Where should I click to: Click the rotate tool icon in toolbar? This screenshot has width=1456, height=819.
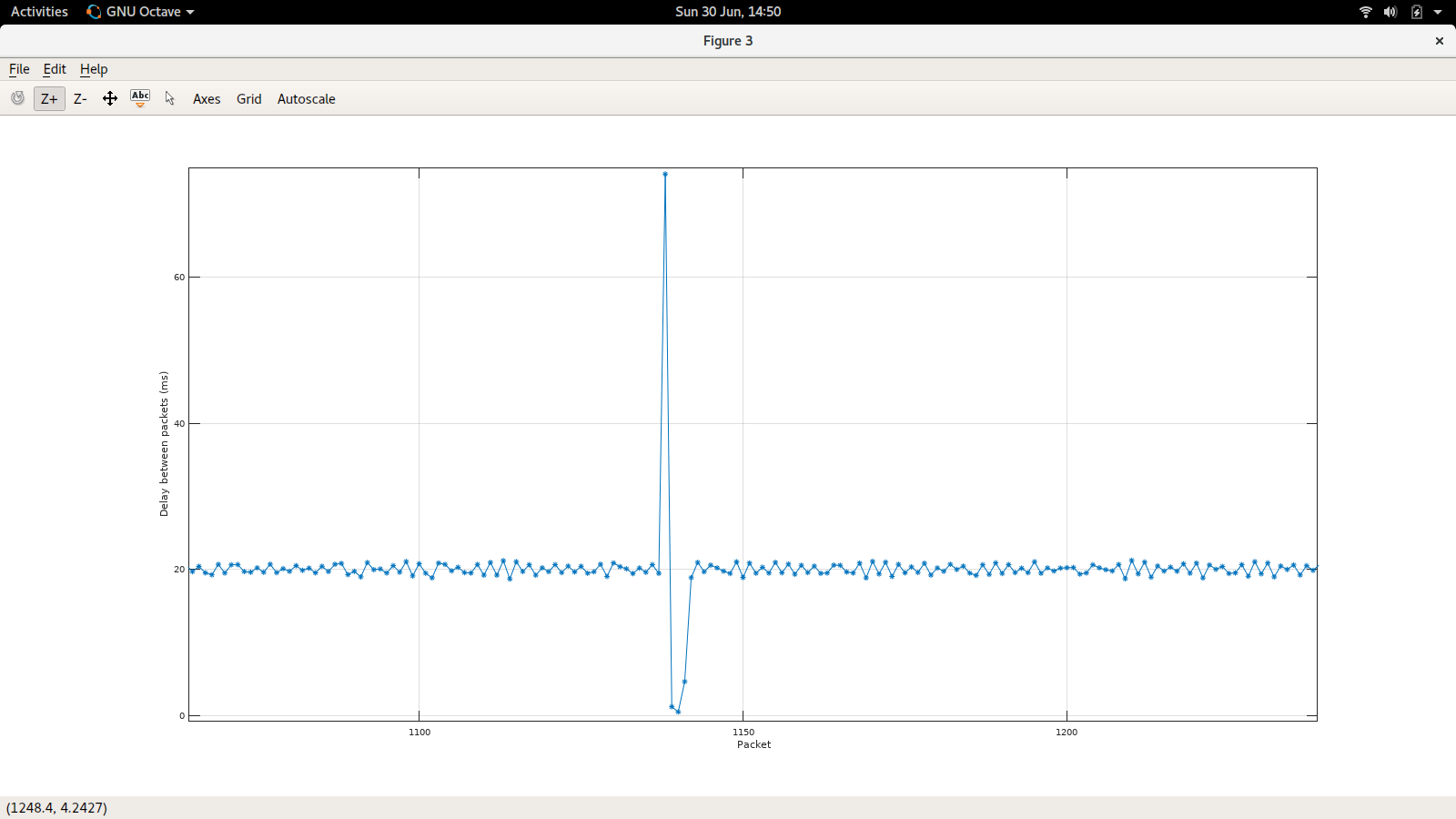tap(17, 98)
